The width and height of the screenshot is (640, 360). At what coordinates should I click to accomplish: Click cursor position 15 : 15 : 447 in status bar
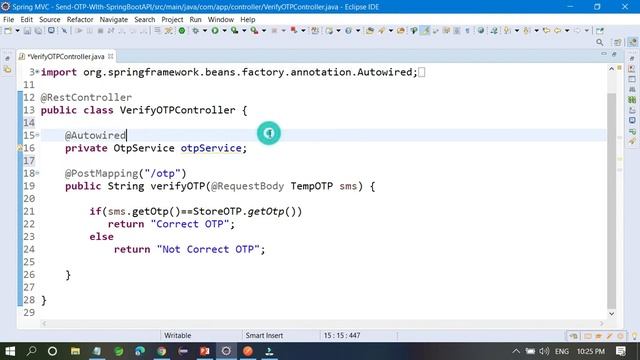[342, 336]
